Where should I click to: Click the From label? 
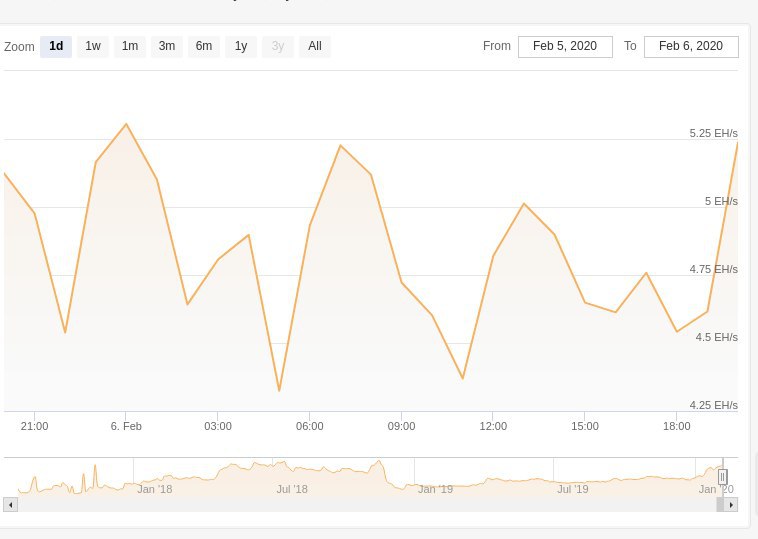(496, 46)
